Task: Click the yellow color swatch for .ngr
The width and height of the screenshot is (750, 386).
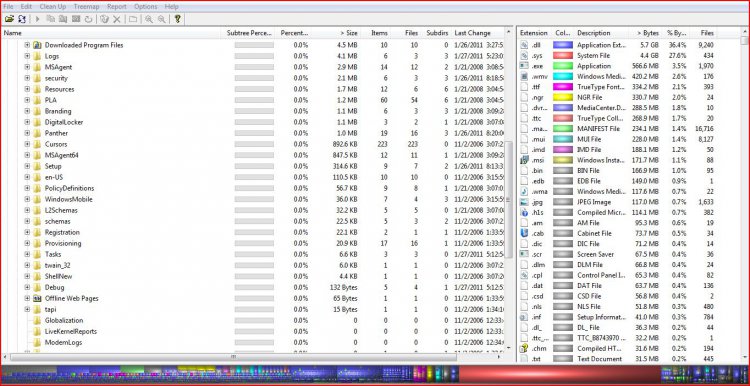Action: [x=562, y=98]
